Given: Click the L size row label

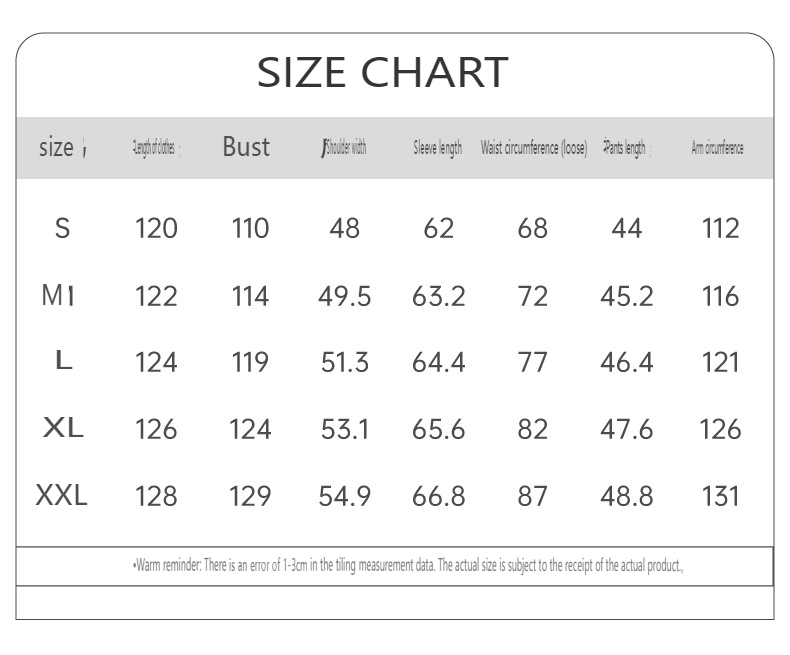Looking at the screenshot, I should click(x=63, y=360).
